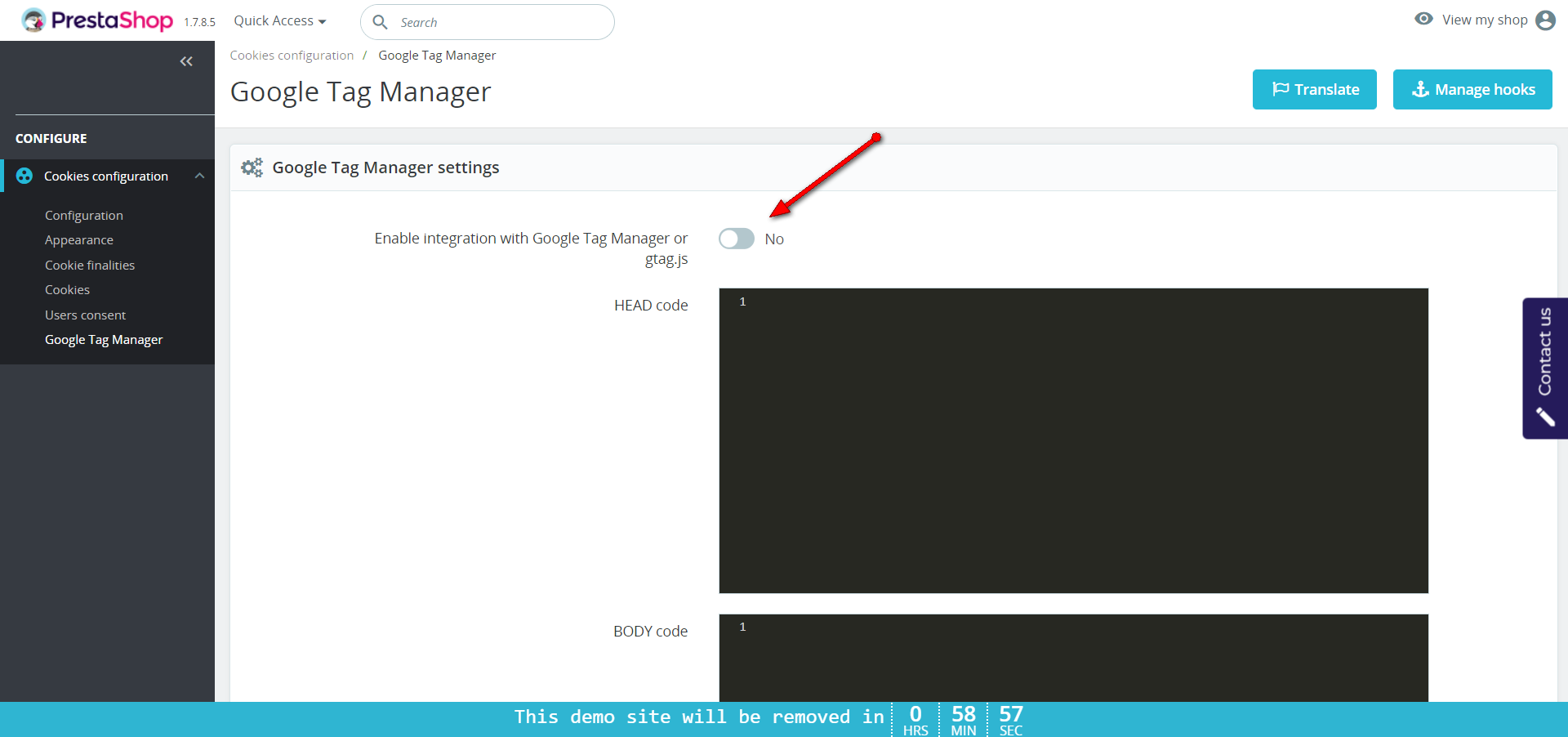Collapse the sidebar with double-chevron icon

186,61
